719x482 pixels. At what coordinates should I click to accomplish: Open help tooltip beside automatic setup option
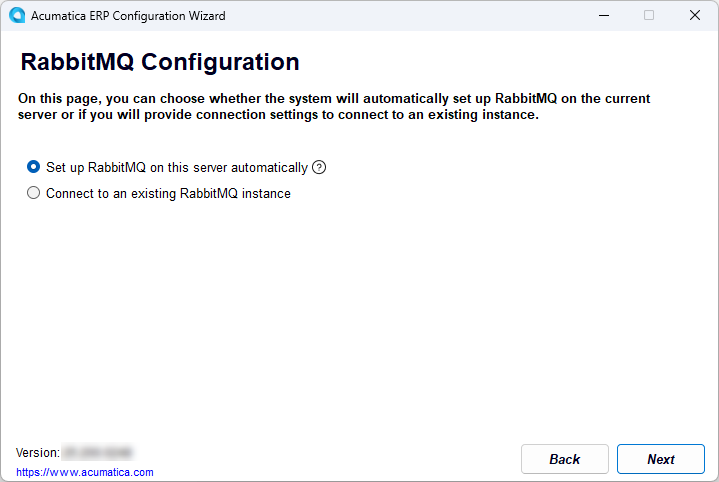point(319,167)
